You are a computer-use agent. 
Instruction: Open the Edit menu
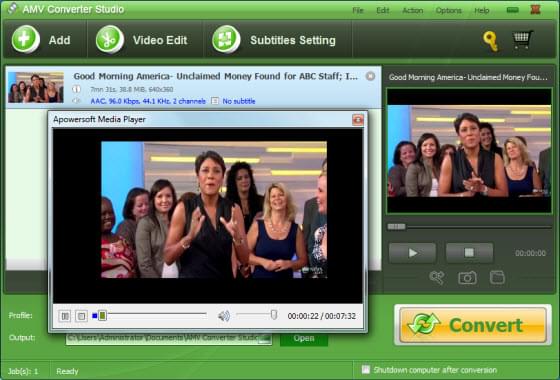[x=382, y=10]
